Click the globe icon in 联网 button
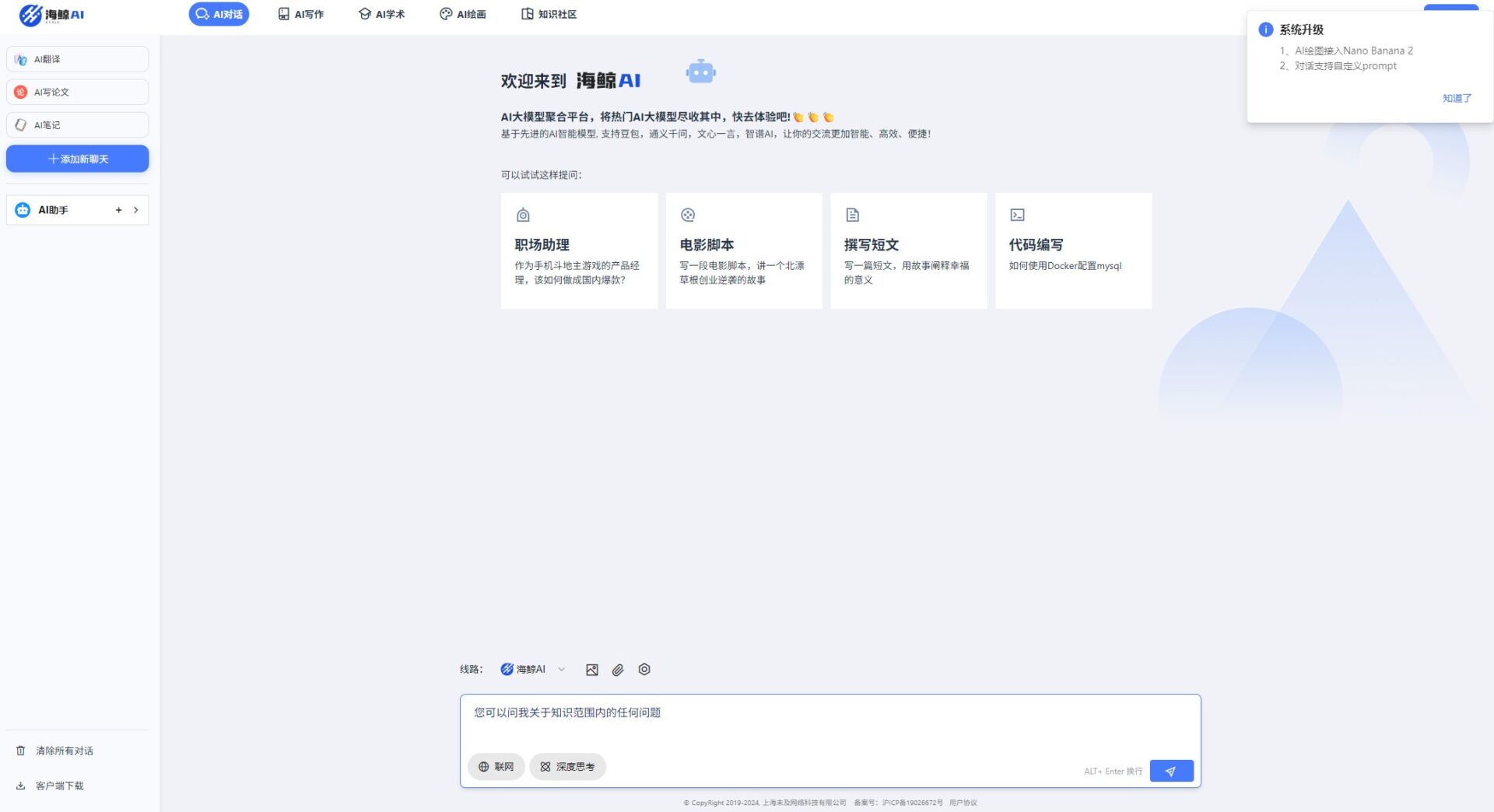The height and width of the screenshot is (812, 1494). click(483, 767)
